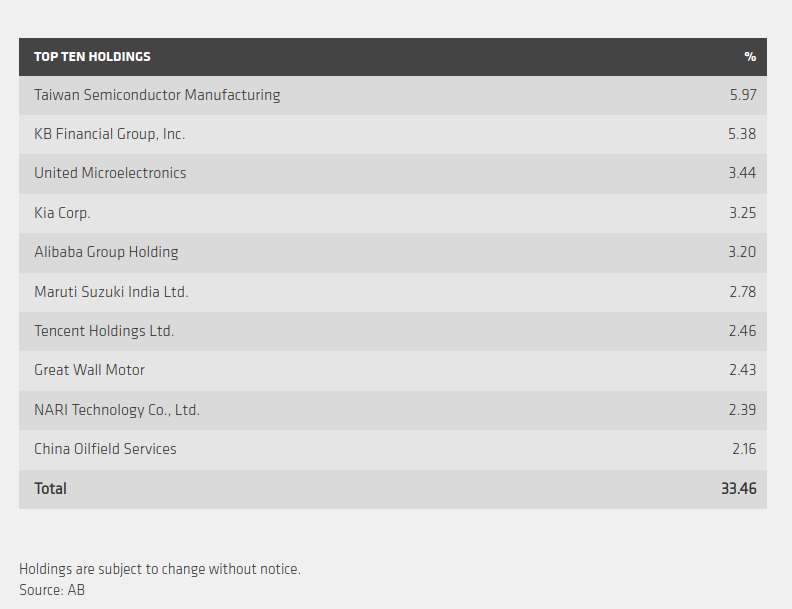The height and width of the screenshot is (609, 792).
Task: Click the 33.46 total percentage
Action: tap(738, 489)
